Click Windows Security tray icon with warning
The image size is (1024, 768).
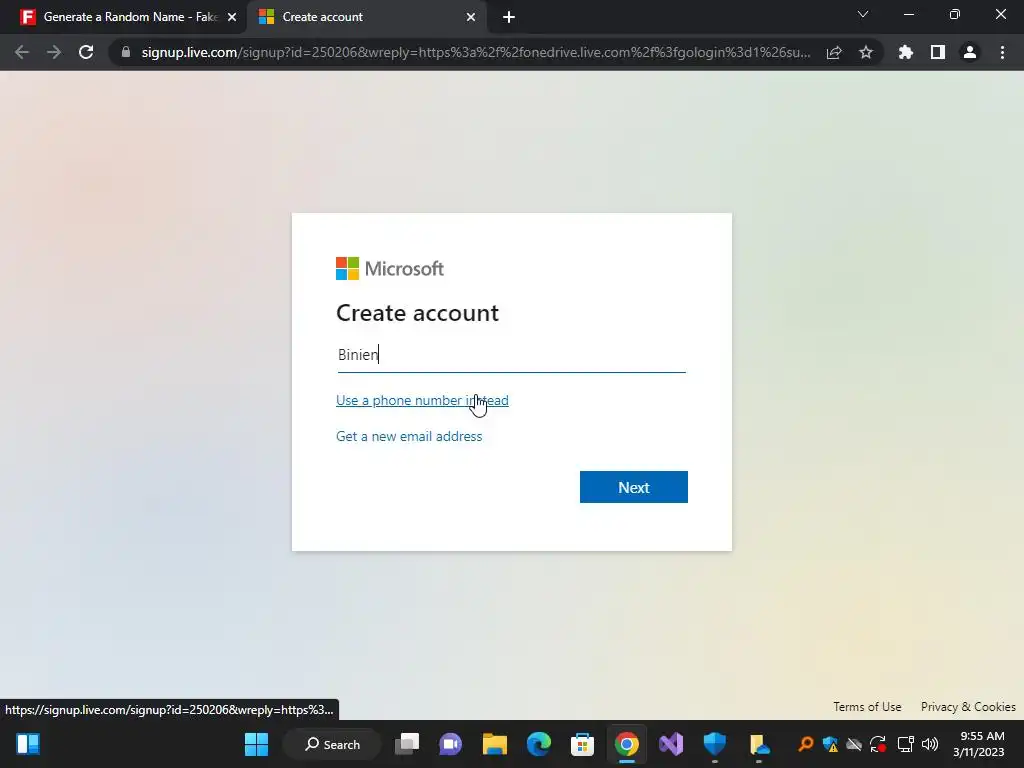click(x=830, y=744)
